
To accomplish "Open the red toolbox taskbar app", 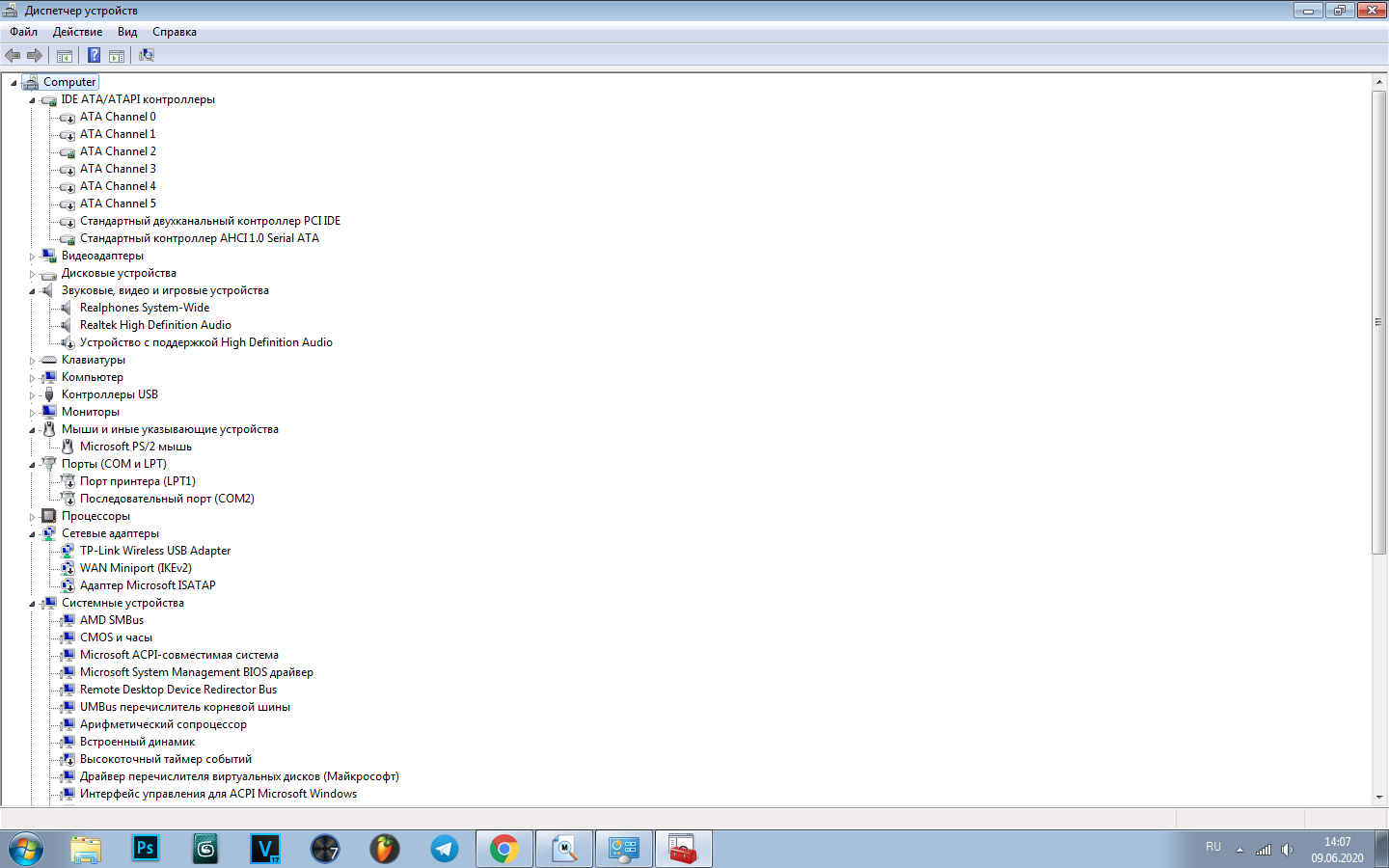I will click(683, 849).
